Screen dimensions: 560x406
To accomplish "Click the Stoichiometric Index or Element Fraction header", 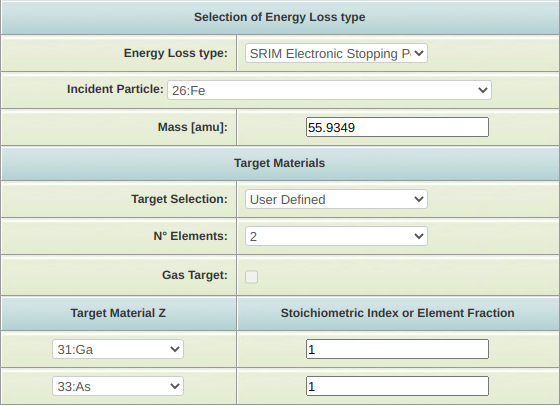I will pyautogui.click(x=398, y=313).
